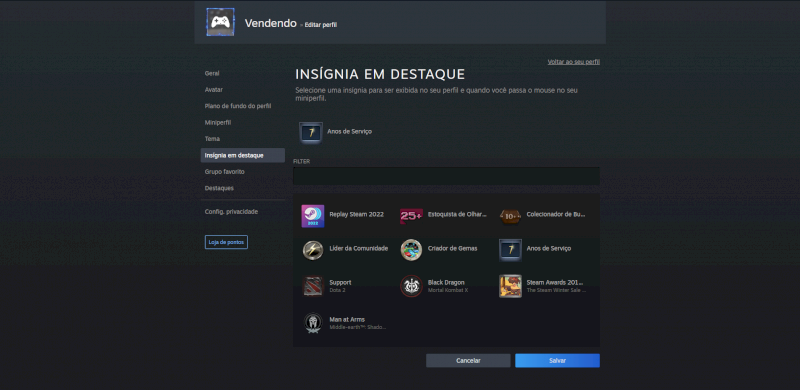The height and width of the screenshot is (390, 800).
Task: Select the Man at Arms badge icon
Action: coord(313,323)
